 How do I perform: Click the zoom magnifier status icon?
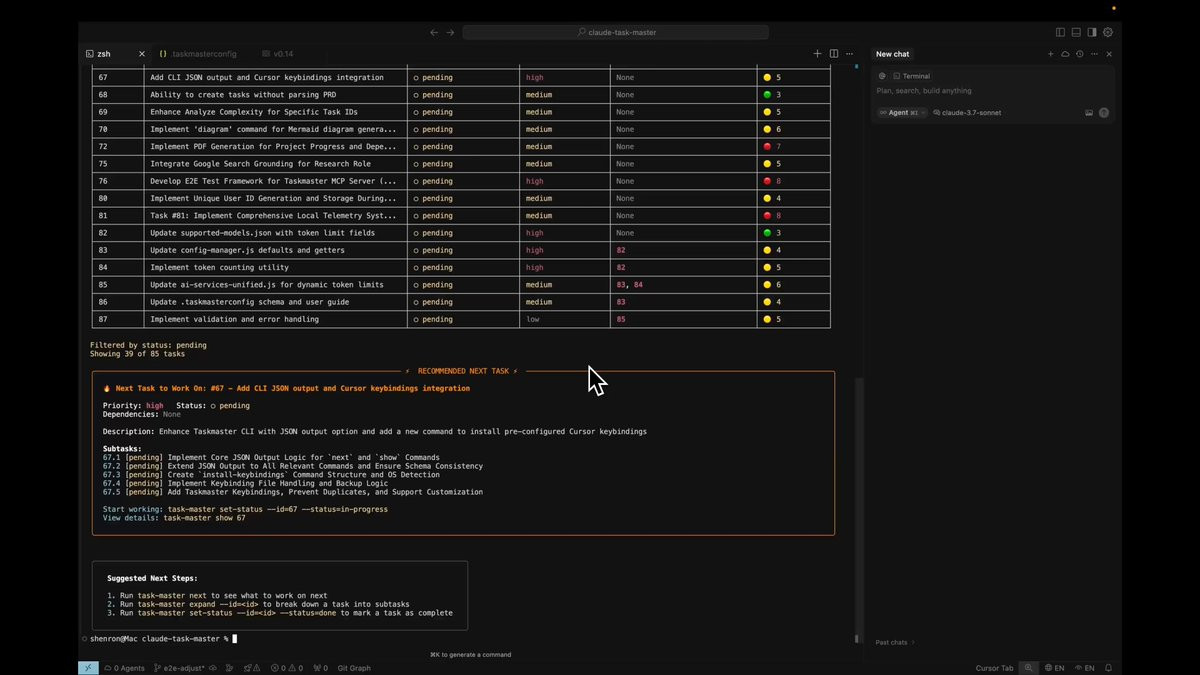point(1028,668)
